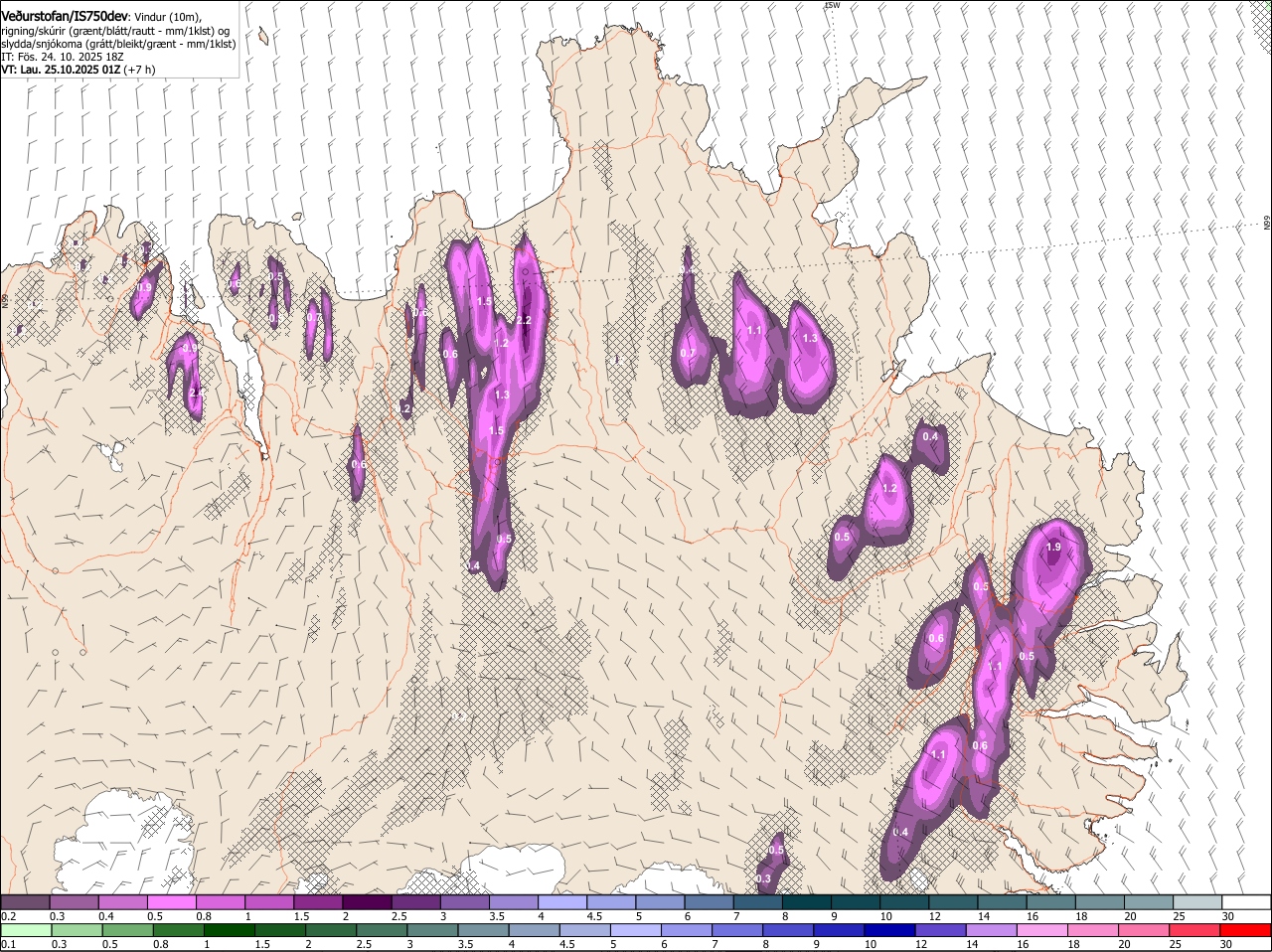
Task: Click the slydda/snjókoma legend description line
Action: [x=118, y=44]
